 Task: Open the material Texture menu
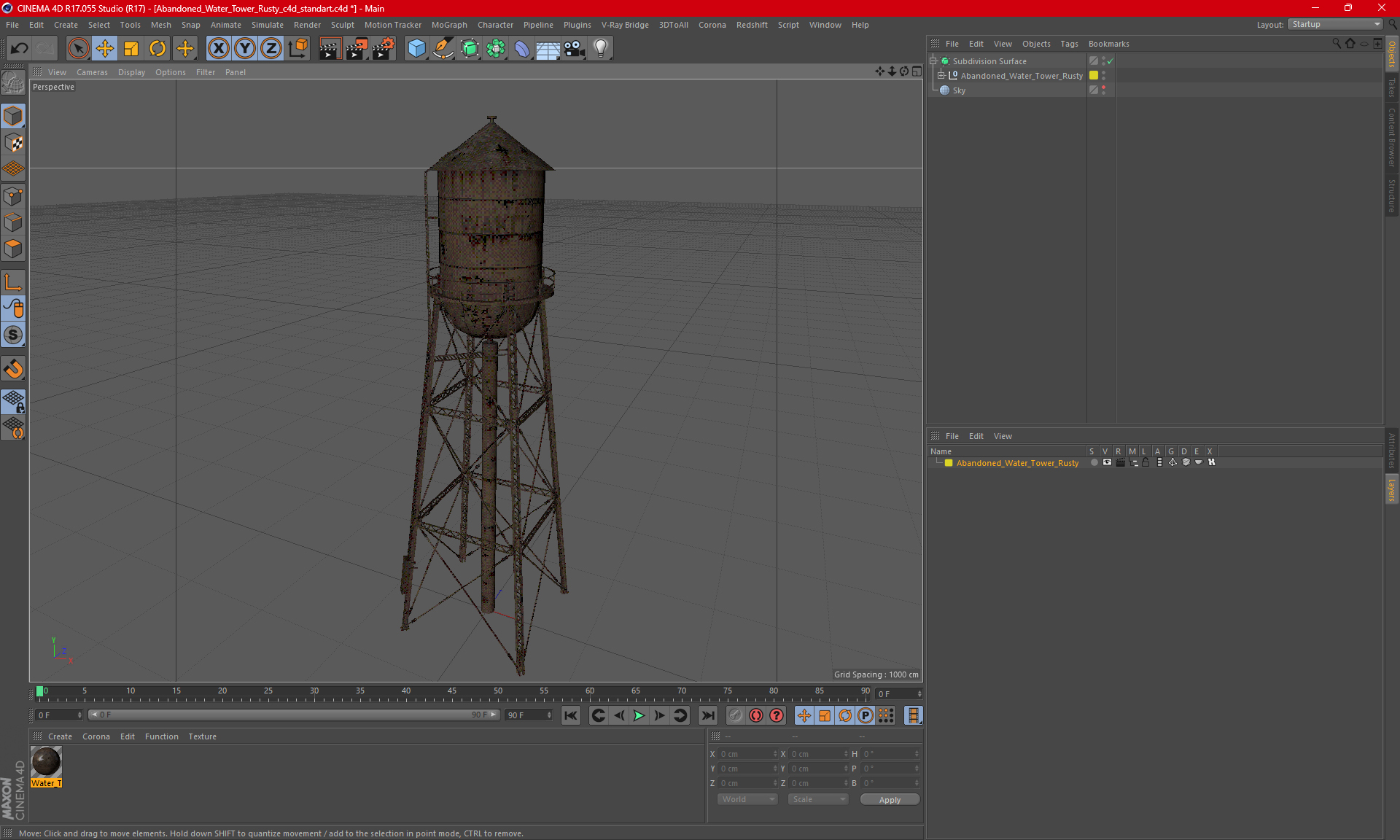[x=202, y=736]
